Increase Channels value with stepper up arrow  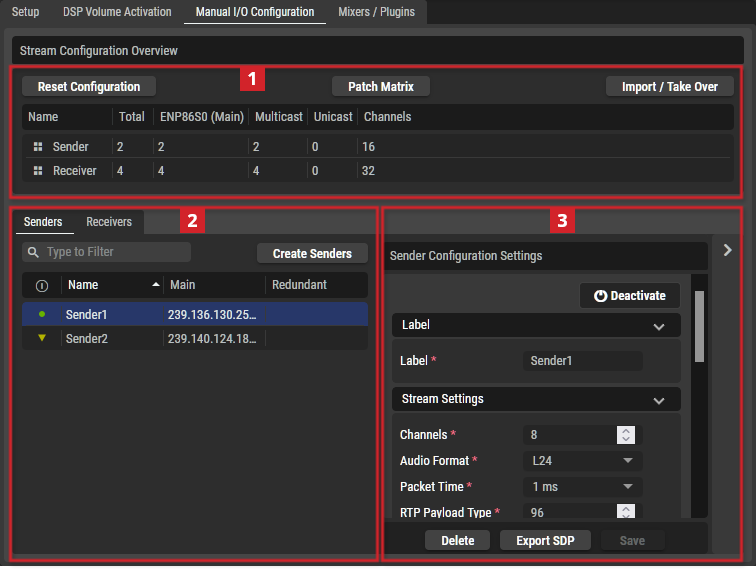tap(626, 431)
